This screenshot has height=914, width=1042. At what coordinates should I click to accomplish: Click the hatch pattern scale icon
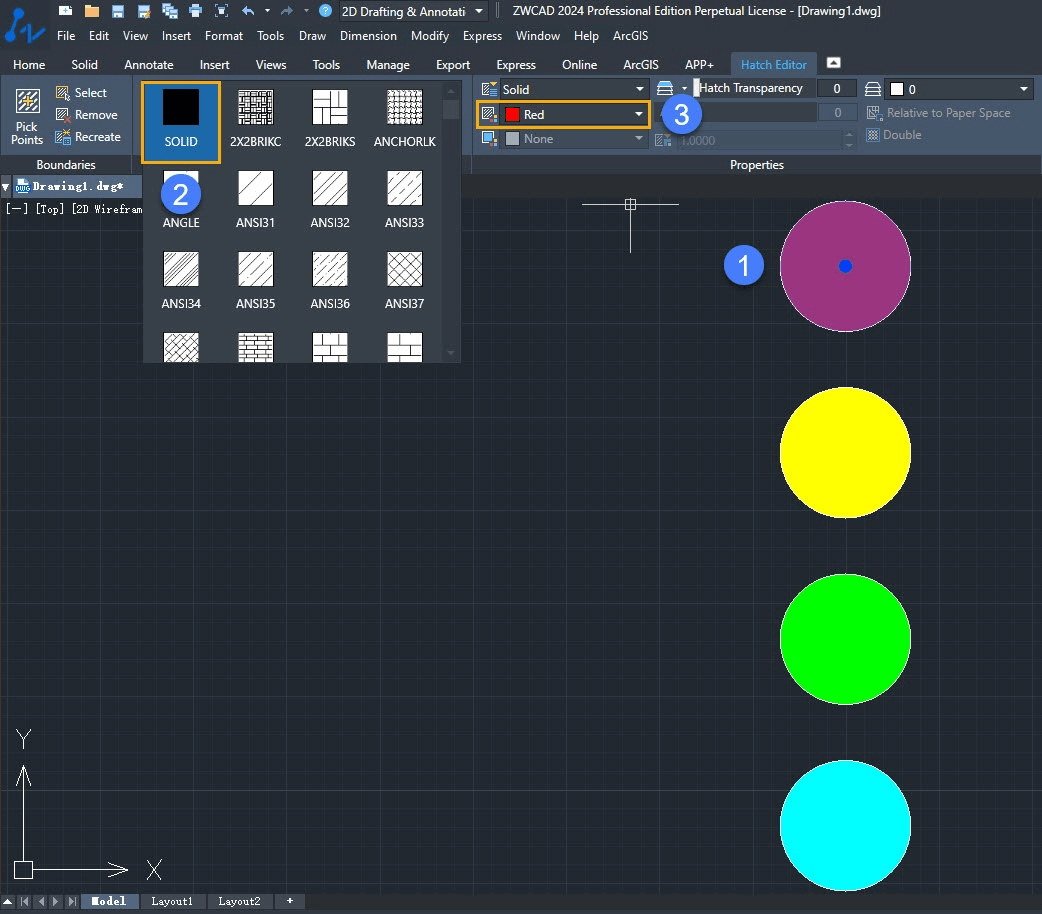[x=663, y=140]
